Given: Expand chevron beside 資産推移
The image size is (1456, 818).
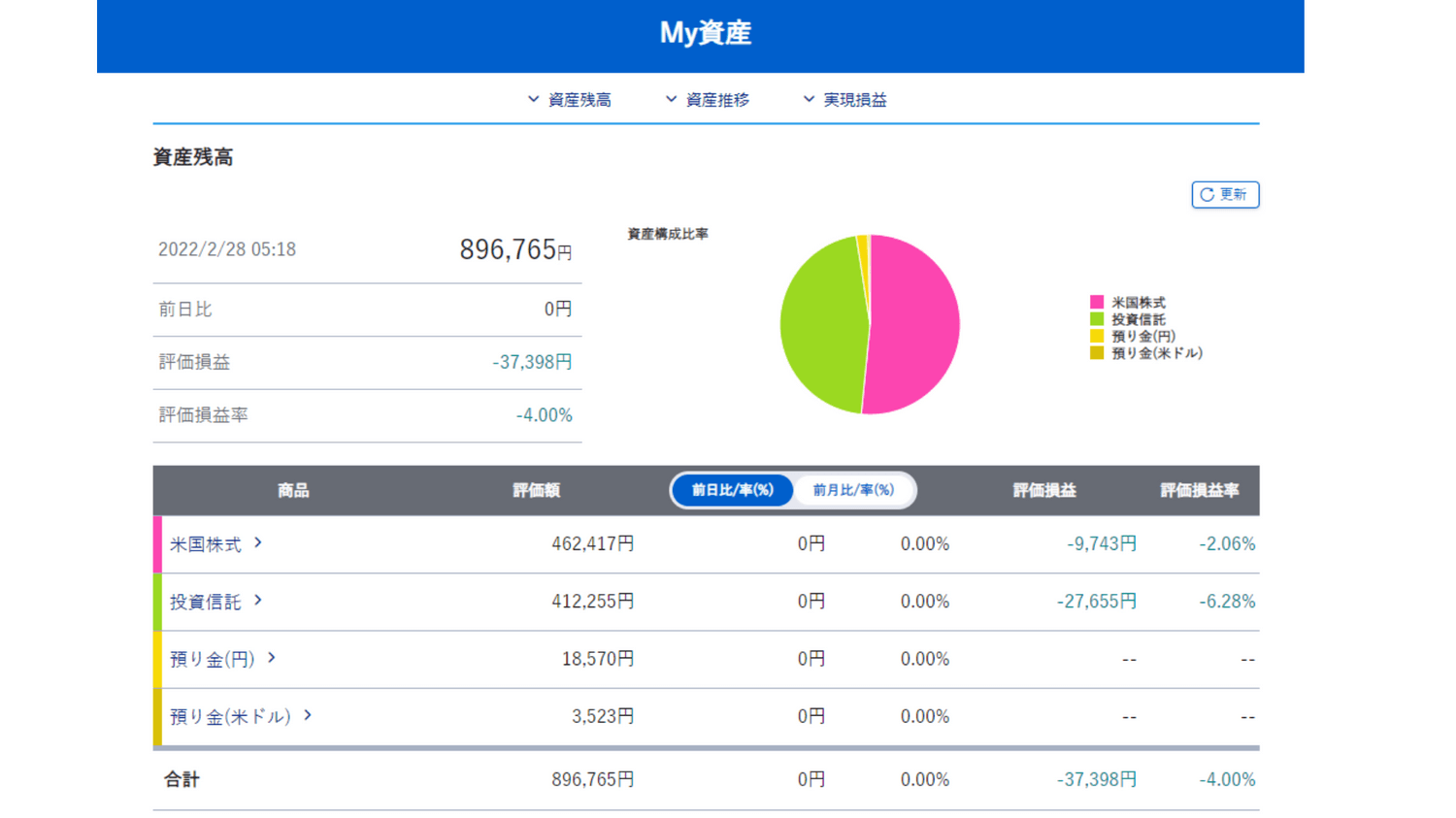Looking at the screenshot, I should pos(671,99).
